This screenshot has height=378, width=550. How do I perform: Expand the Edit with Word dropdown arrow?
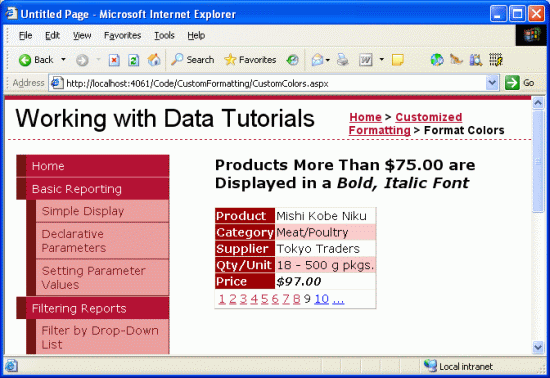(x=382, y=60)
